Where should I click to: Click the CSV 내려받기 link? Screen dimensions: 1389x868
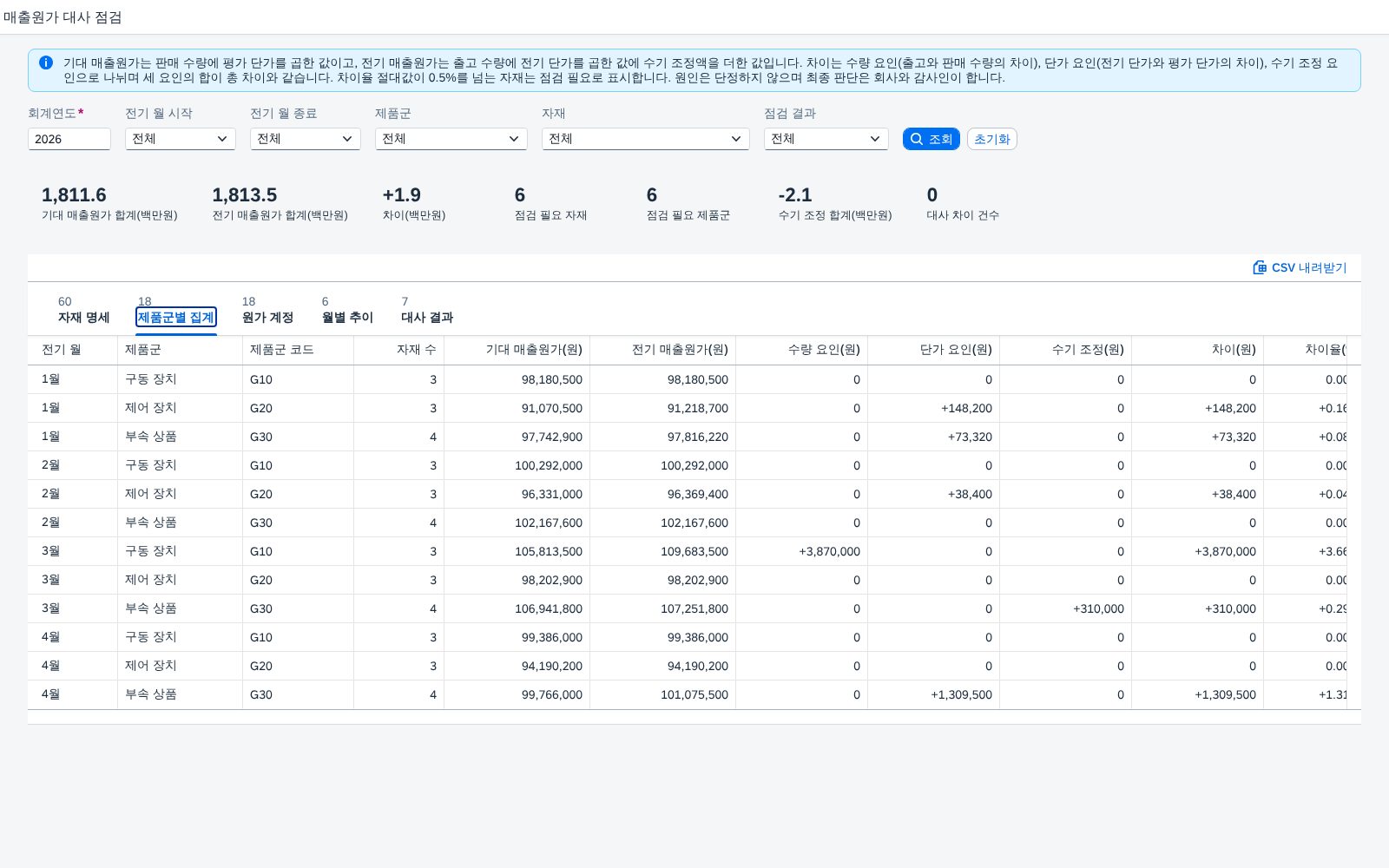(x=1300, y=267)
